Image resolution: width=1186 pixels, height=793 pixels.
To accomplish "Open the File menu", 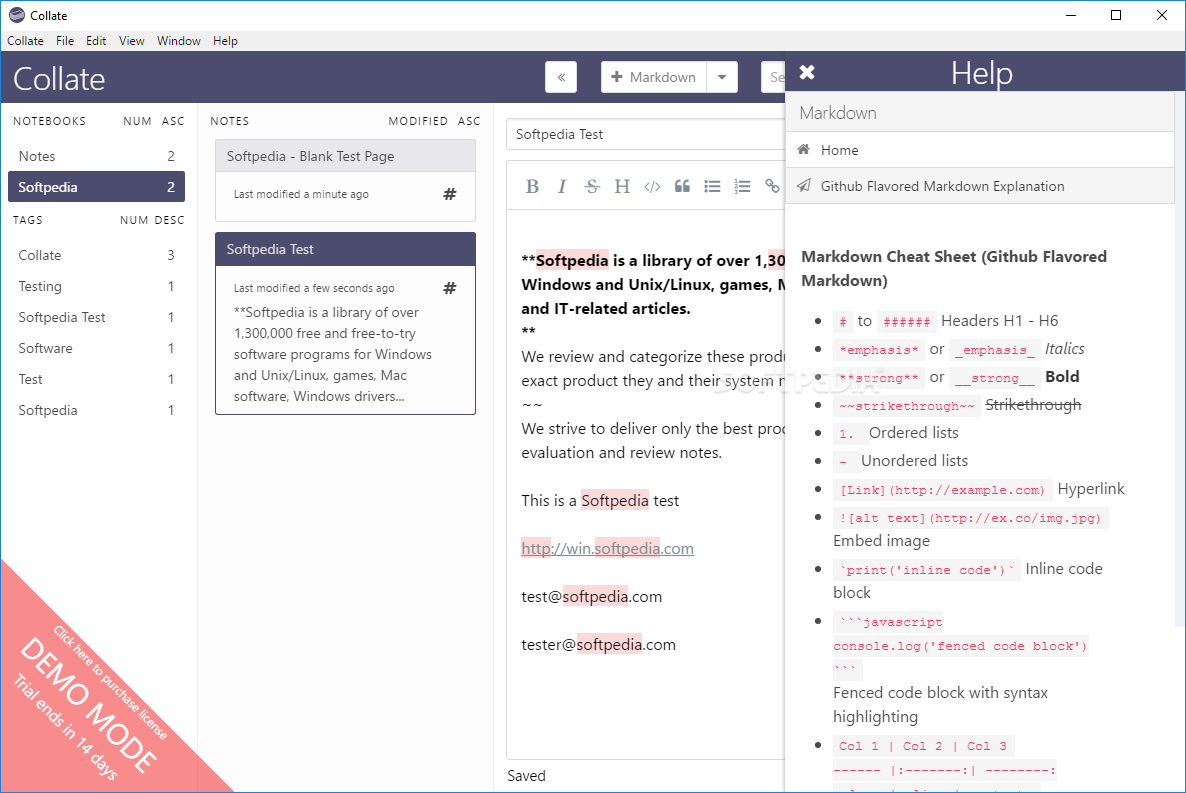I will [65, 41].
